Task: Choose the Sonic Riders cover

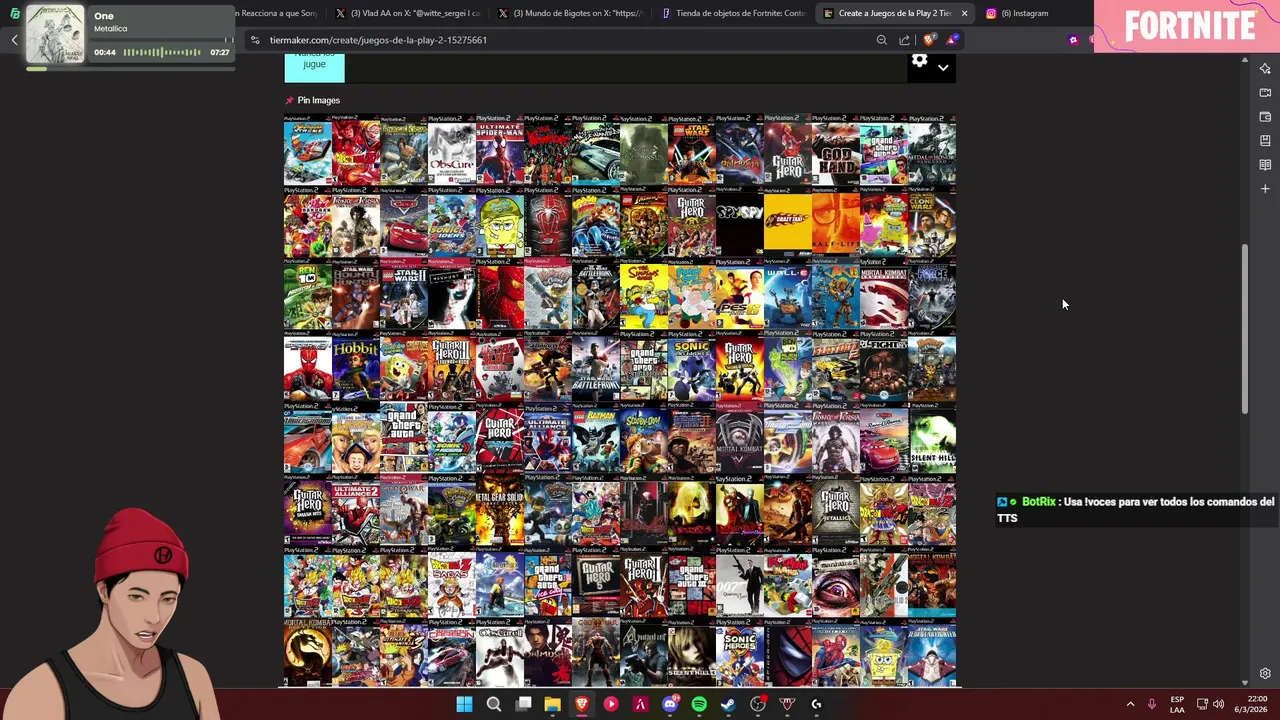Action: coord(452,222)
